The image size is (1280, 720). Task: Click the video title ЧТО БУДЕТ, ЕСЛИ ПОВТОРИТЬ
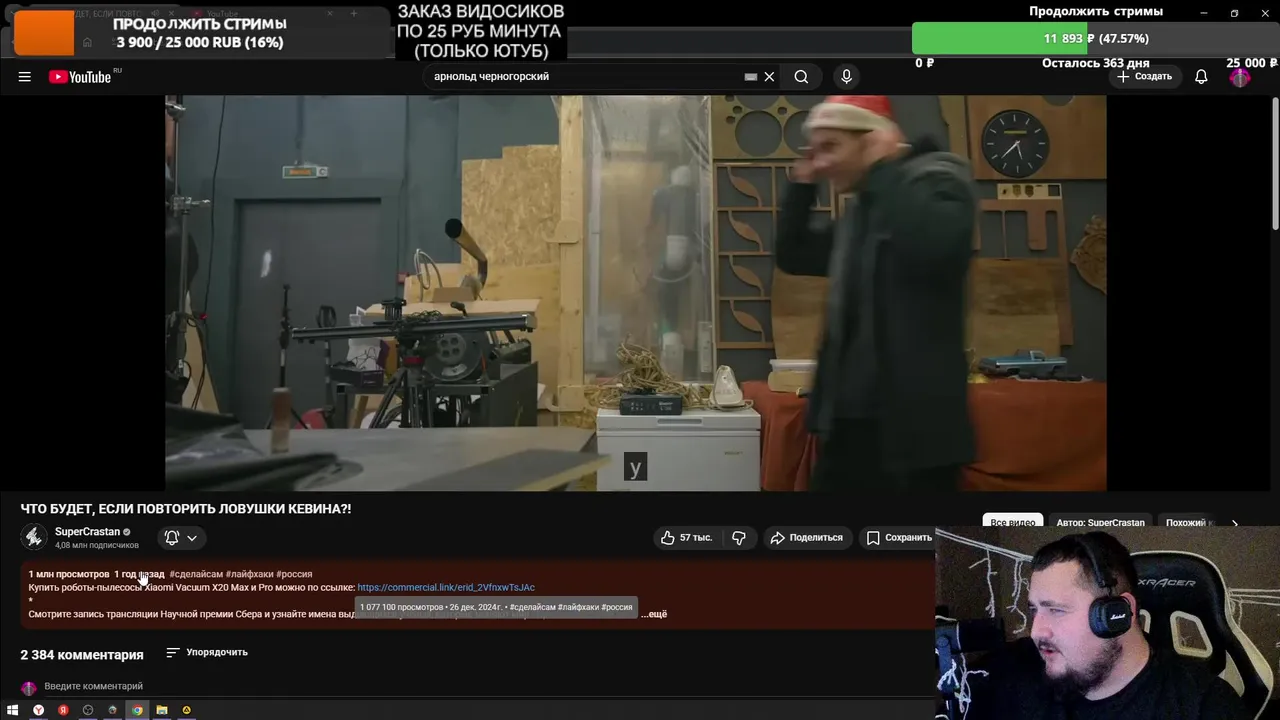(186, 509)
